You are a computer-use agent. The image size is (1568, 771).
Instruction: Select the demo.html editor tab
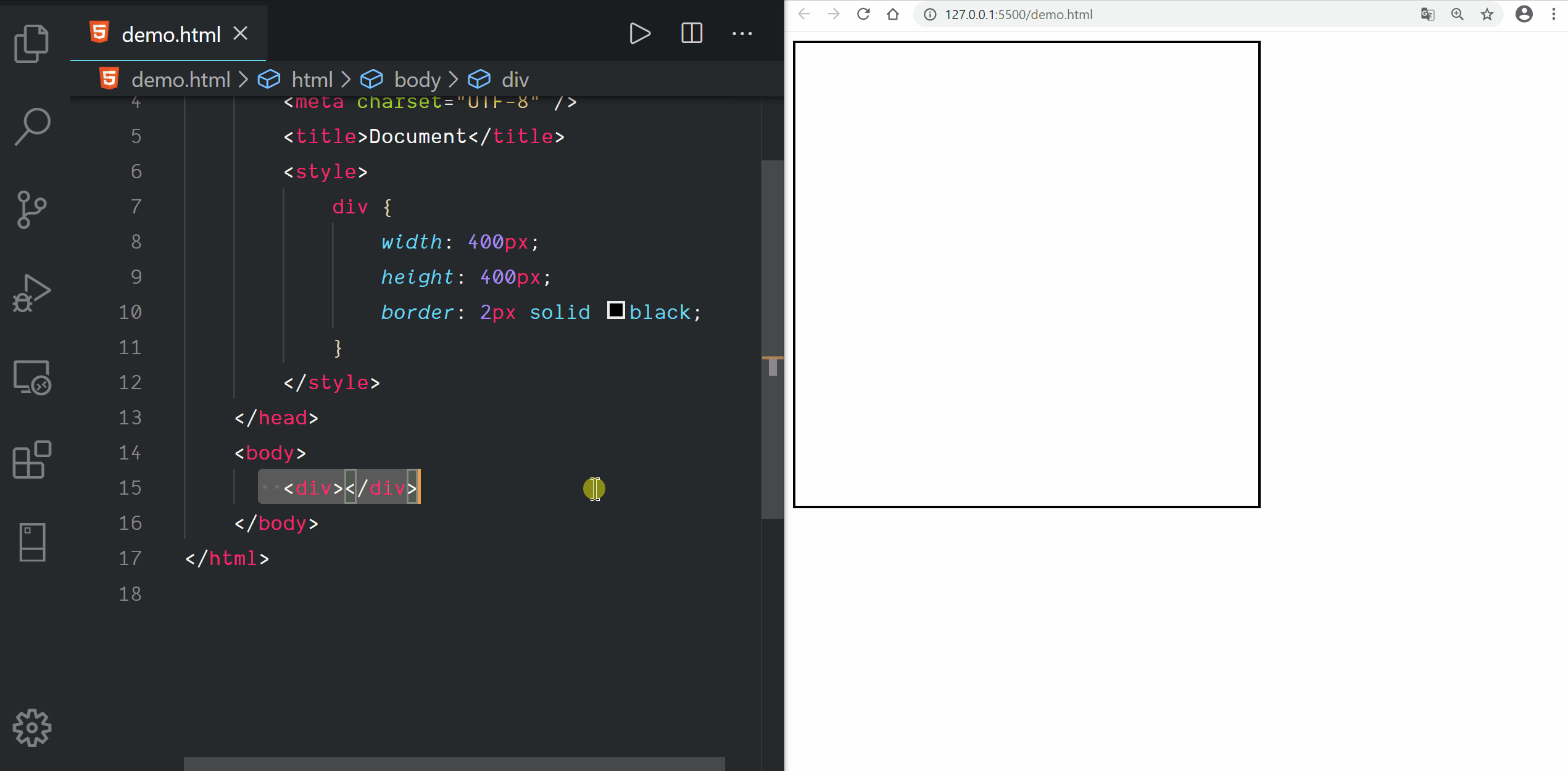170,35
